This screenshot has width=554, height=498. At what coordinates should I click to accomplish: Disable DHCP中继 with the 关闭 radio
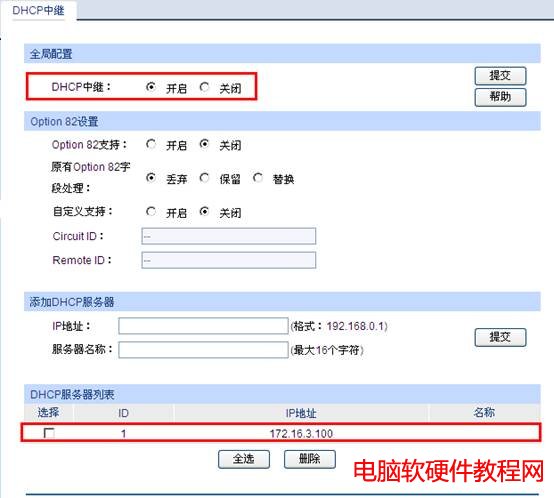pos(204,87)
